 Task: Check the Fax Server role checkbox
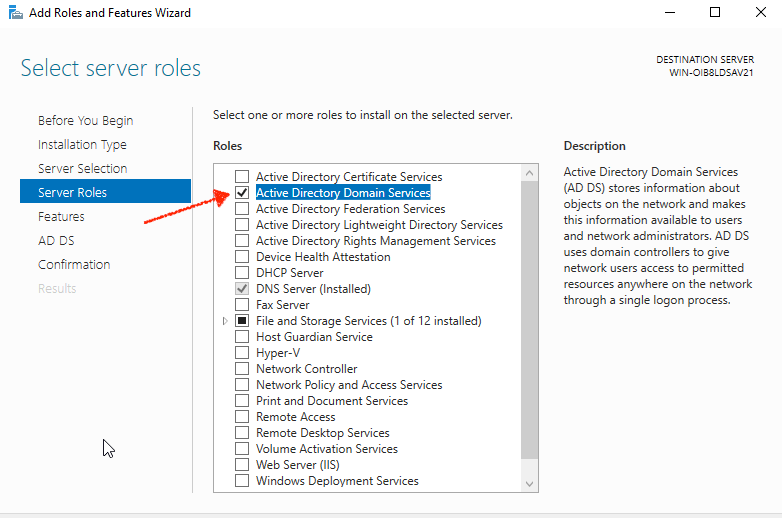[241, 305]
